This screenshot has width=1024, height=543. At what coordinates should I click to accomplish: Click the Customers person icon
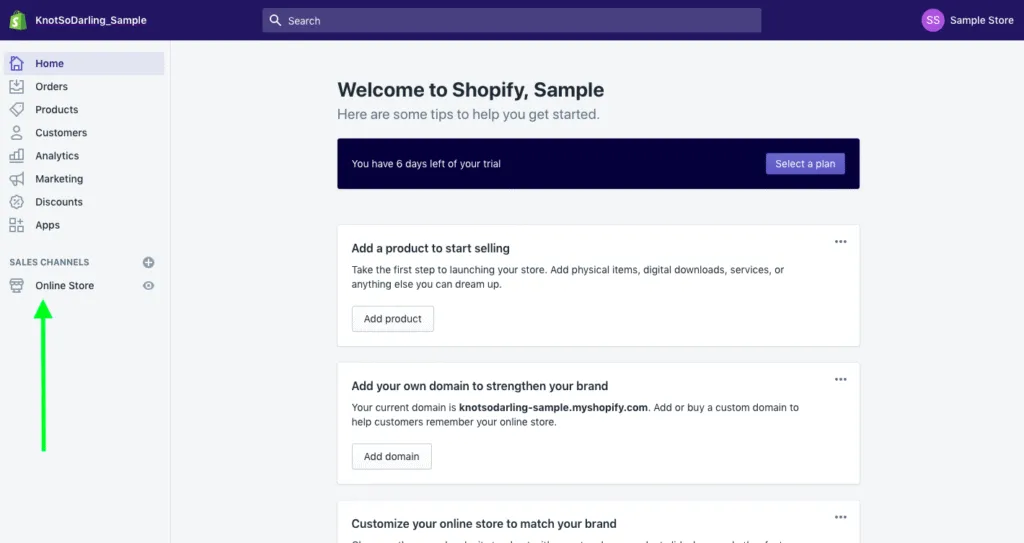point(16,133)
